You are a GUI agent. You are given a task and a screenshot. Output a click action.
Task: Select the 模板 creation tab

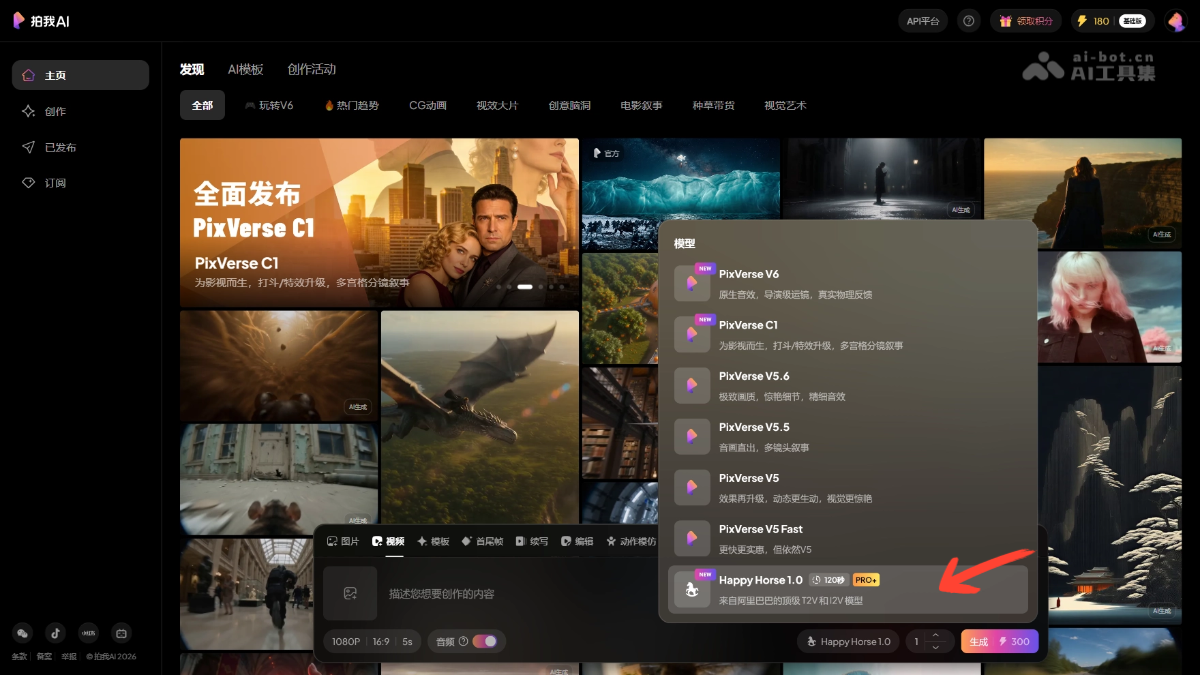point(434,541)
